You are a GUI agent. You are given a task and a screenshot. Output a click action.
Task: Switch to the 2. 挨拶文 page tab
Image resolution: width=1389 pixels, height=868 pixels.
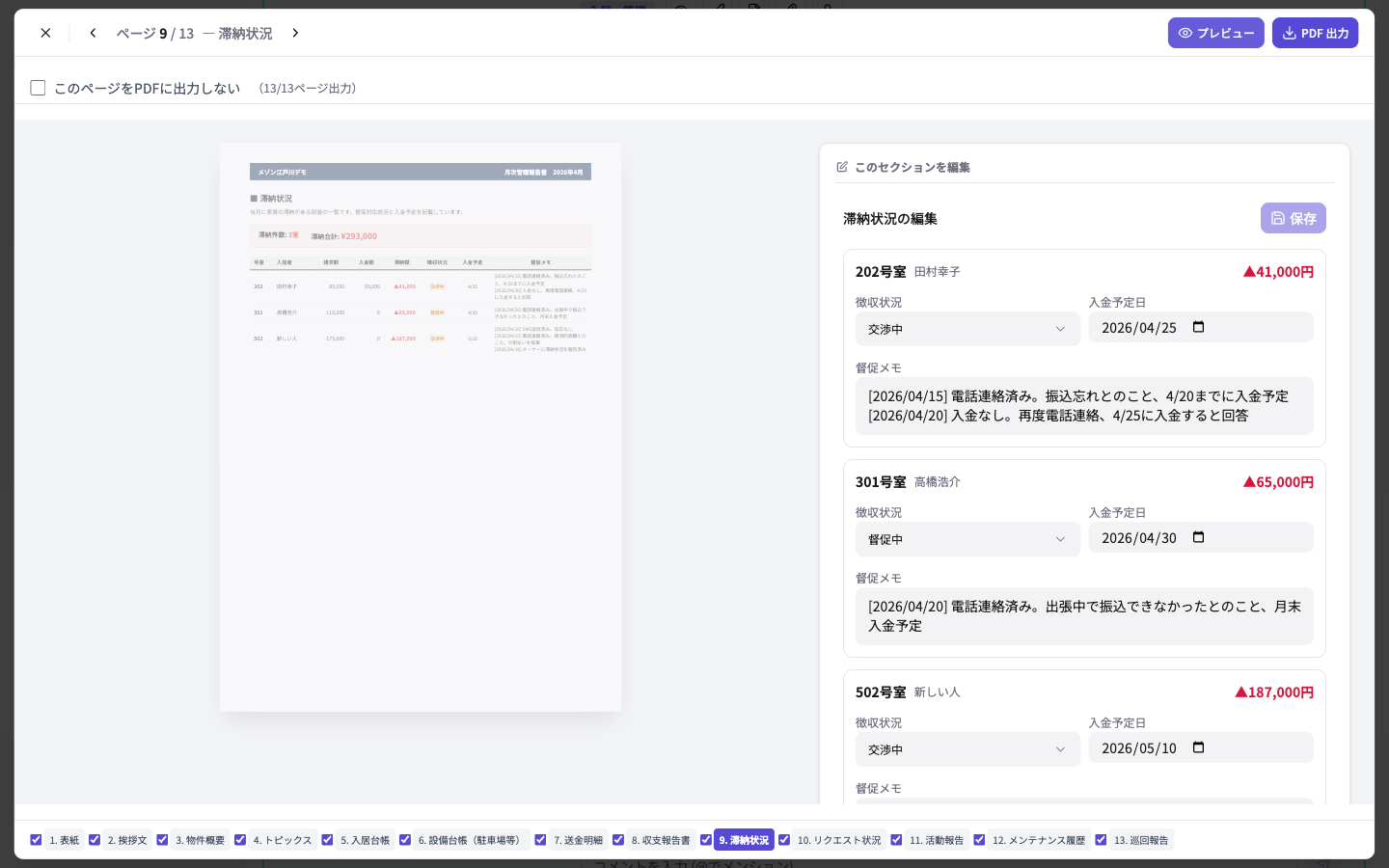[127, 840]
